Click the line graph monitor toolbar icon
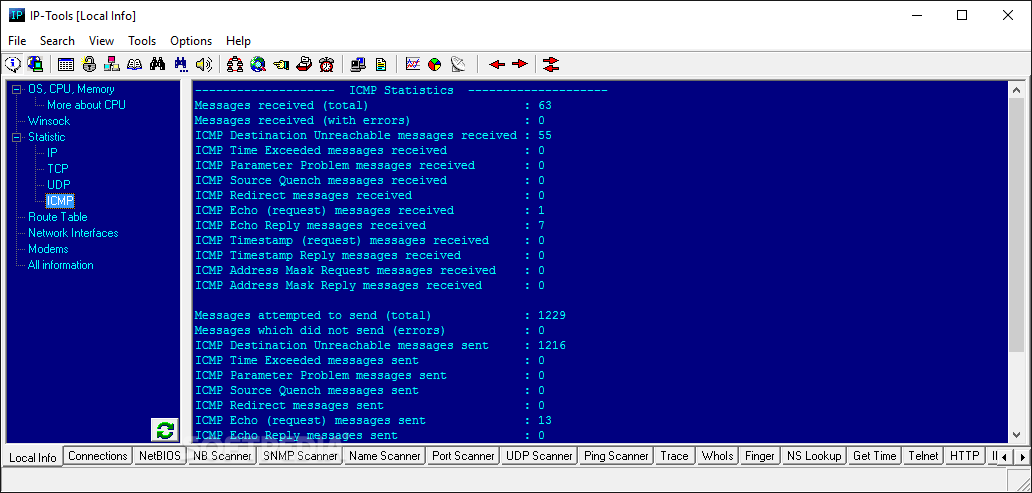The image size is (1032, 493). point(413,64)
